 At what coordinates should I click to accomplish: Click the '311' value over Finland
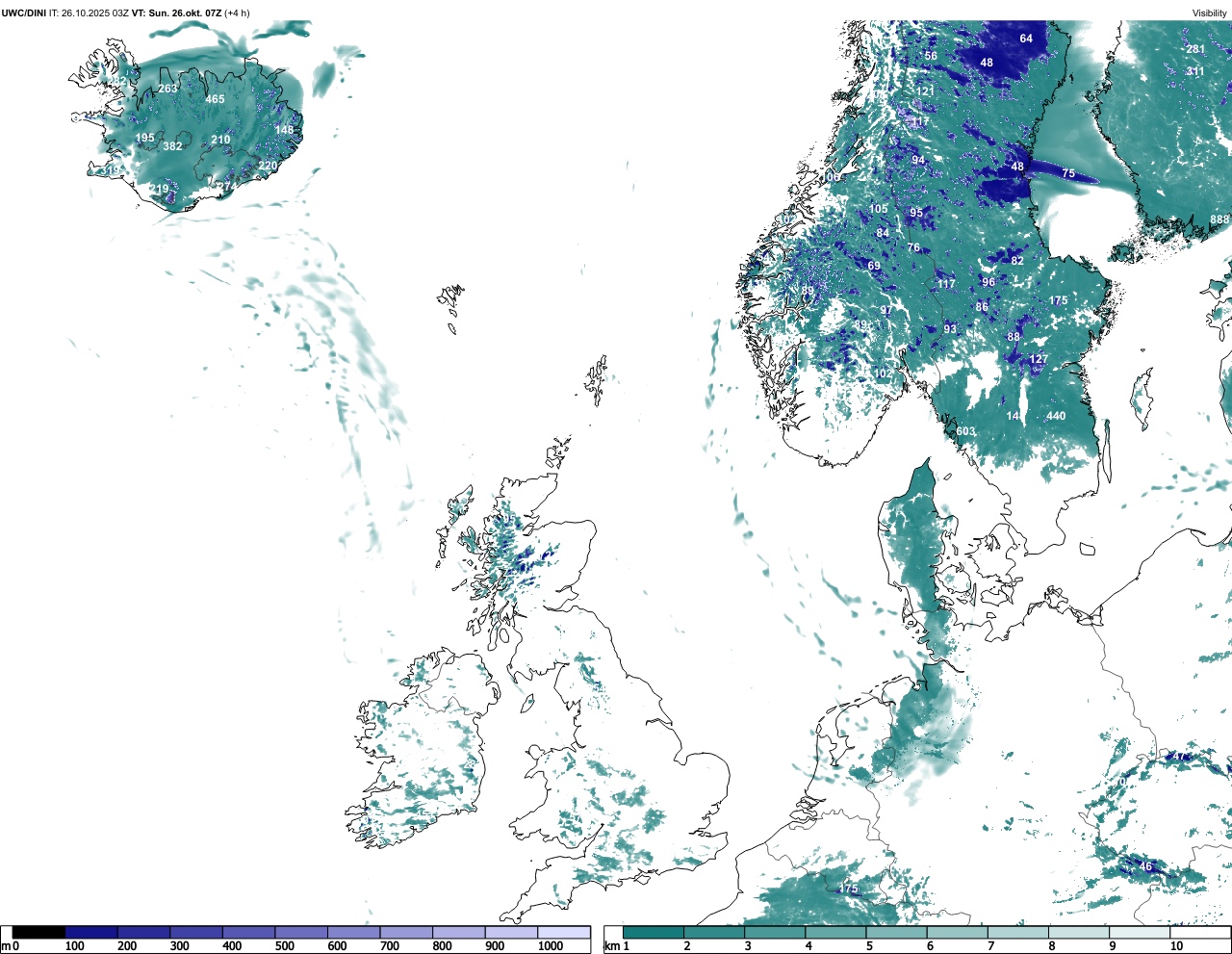click(1195, 71)
